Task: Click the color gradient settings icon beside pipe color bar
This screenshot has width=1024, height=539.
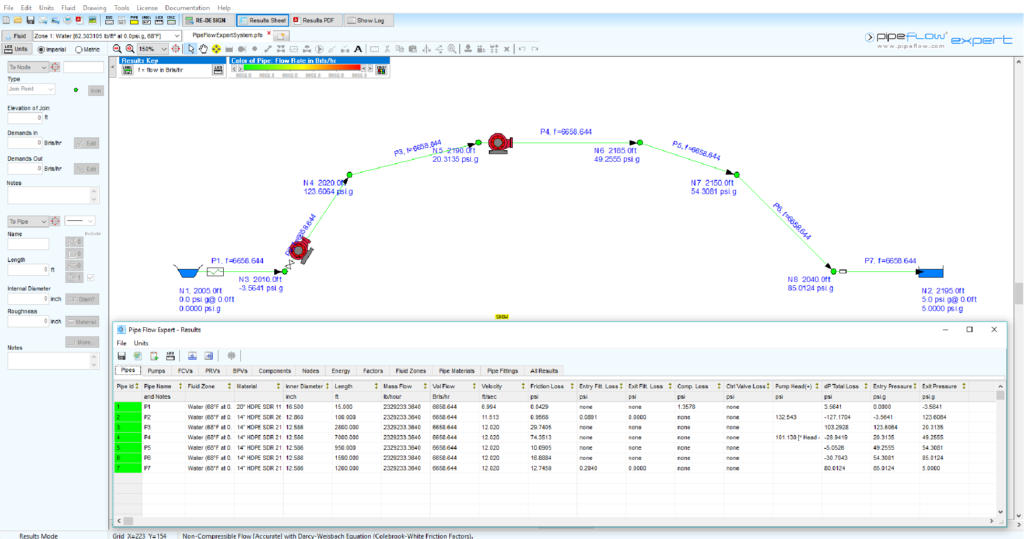Action: point(381,69)
